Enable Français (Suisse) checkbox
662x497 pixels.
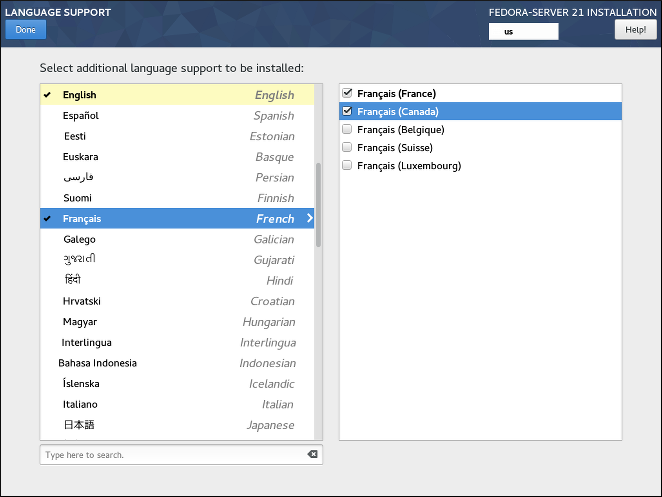(347, 147)
